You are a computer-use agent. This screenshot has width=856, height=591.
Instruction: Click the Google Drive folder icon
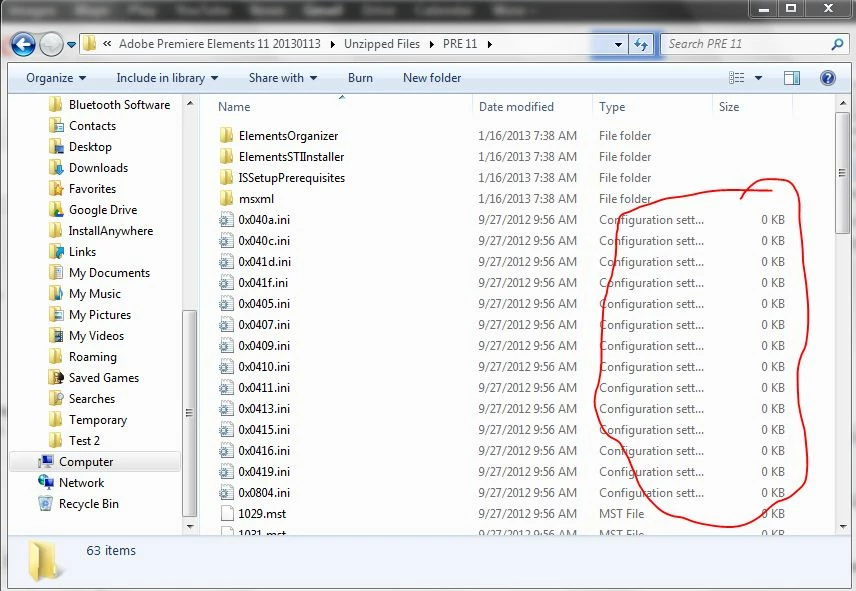[x=56, y=210]
